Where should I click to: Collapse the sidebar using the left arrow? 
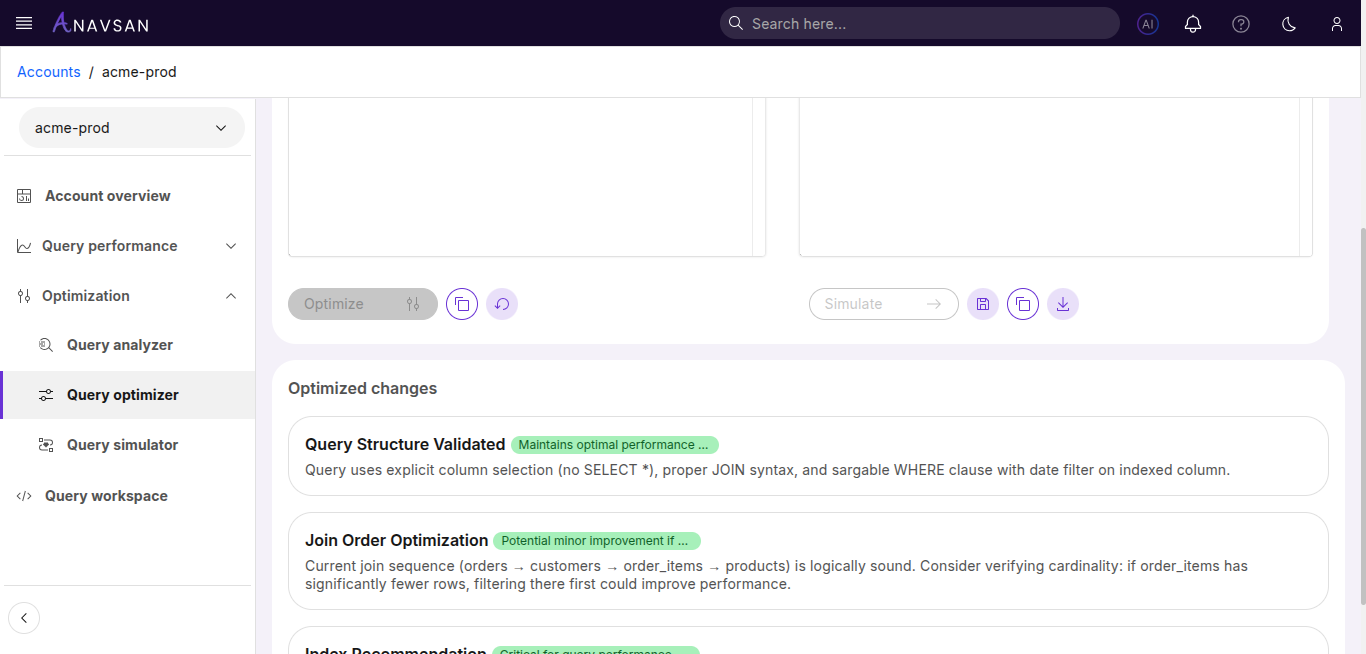point(24,617)
